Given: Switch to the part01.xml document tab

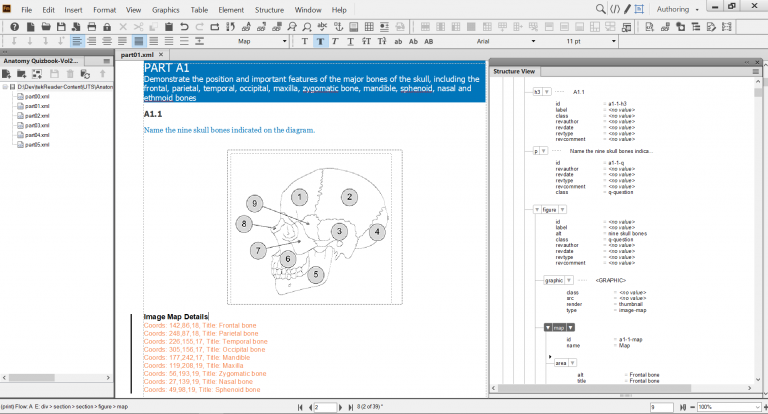Looking at the screenshot, I should point(137,55).
